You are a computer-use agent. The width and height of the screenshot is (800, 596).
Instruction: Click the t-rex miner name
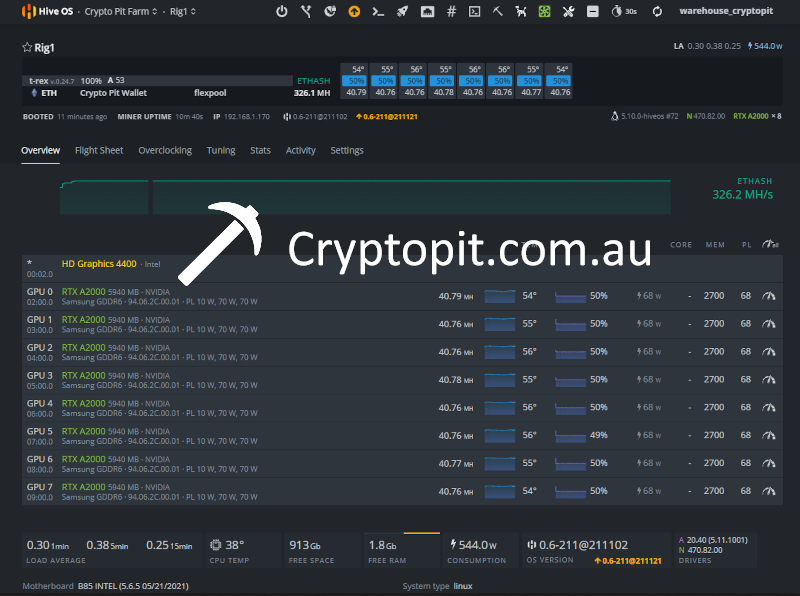pyautogui.click(x=39, y=81)
